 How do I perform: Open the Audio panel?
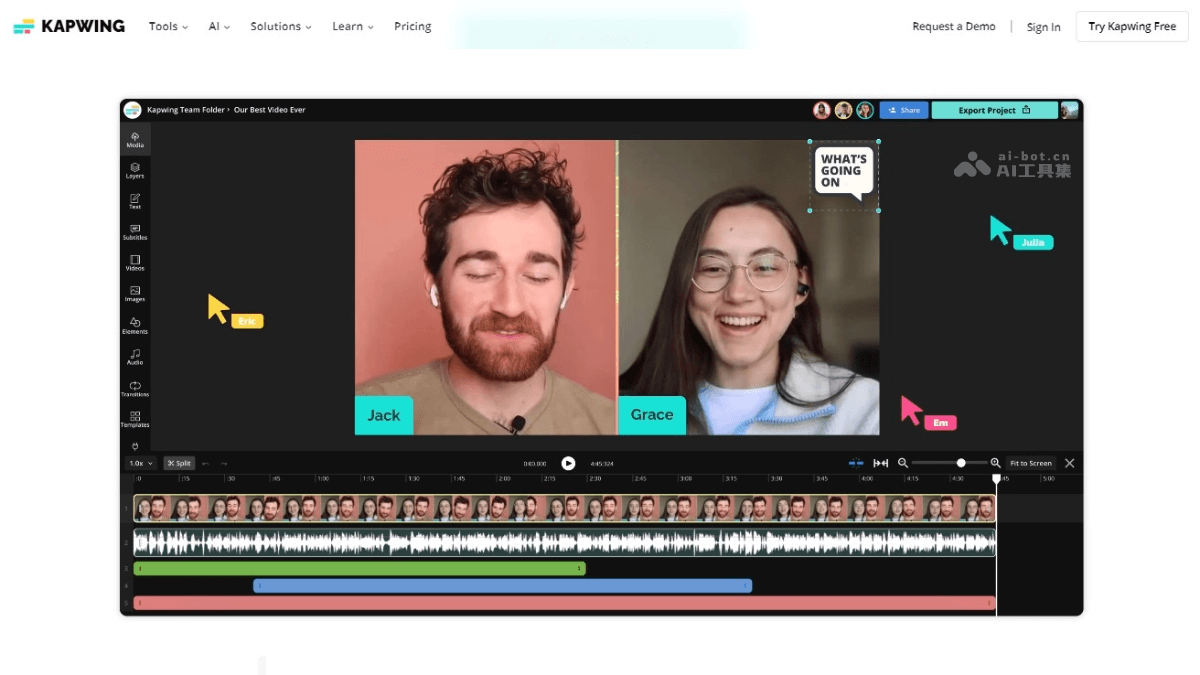(135, 356)
